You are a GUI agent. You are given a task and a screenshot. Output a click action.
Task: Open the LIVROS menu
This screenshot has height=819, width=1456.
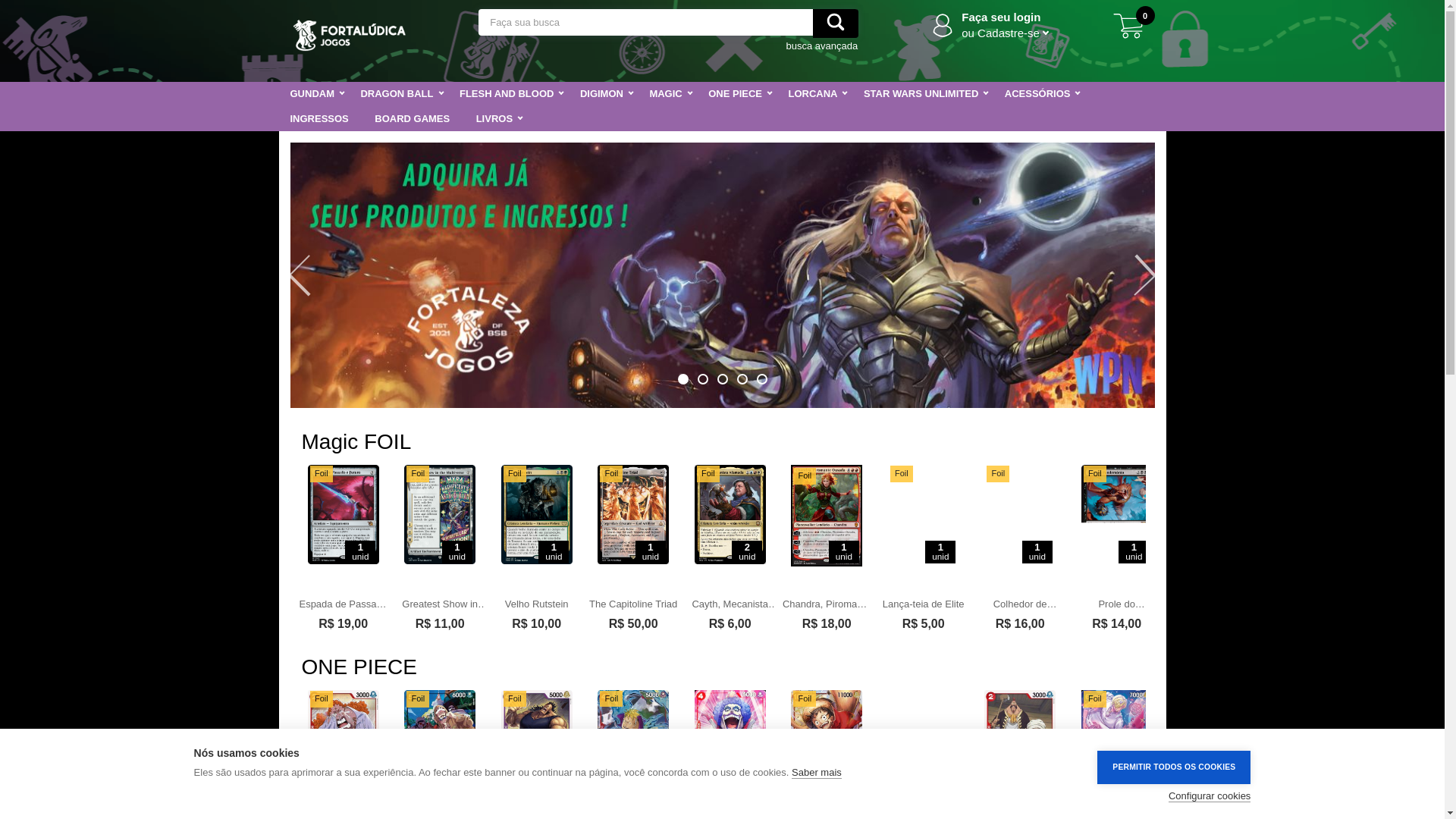pos(499,119)
